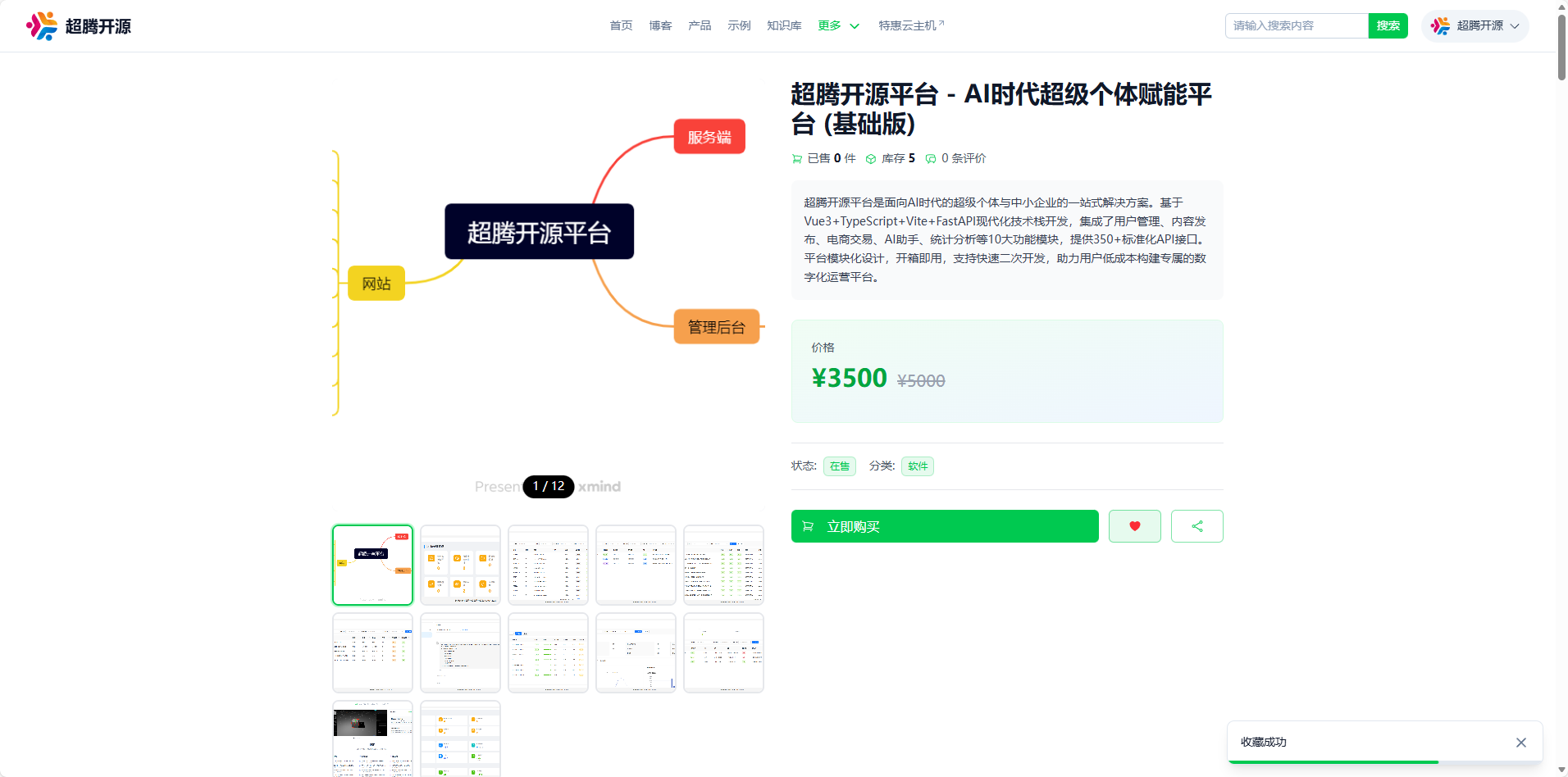Click the user avatar icon at top right
1568x777 pixels.
point(1440,25)
